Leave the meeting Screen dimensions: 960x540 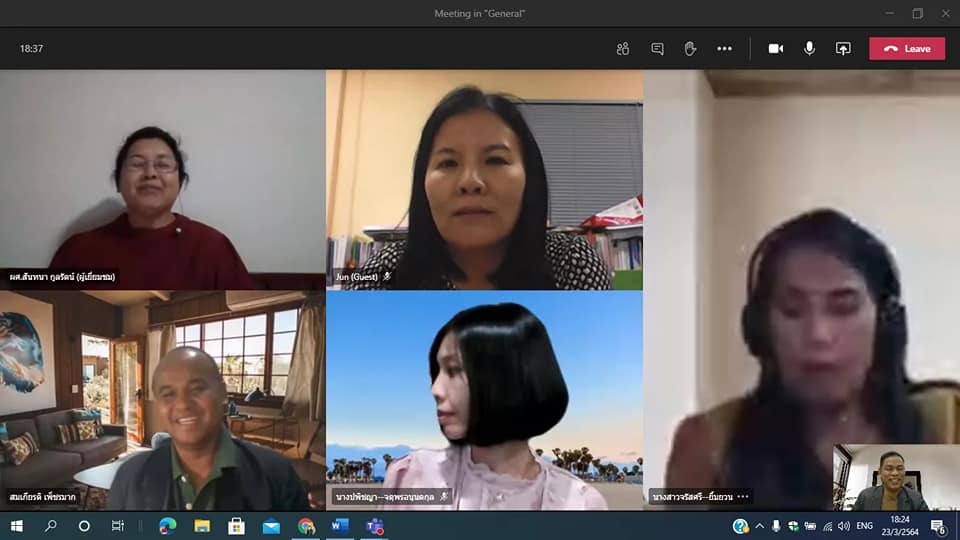click(906, 48)
